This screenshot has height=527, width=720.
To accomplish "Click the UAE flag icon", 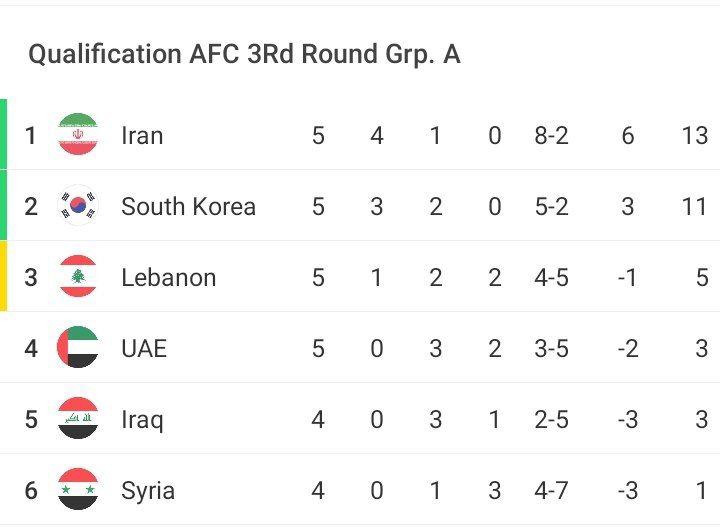I will [x=78, y=348].
